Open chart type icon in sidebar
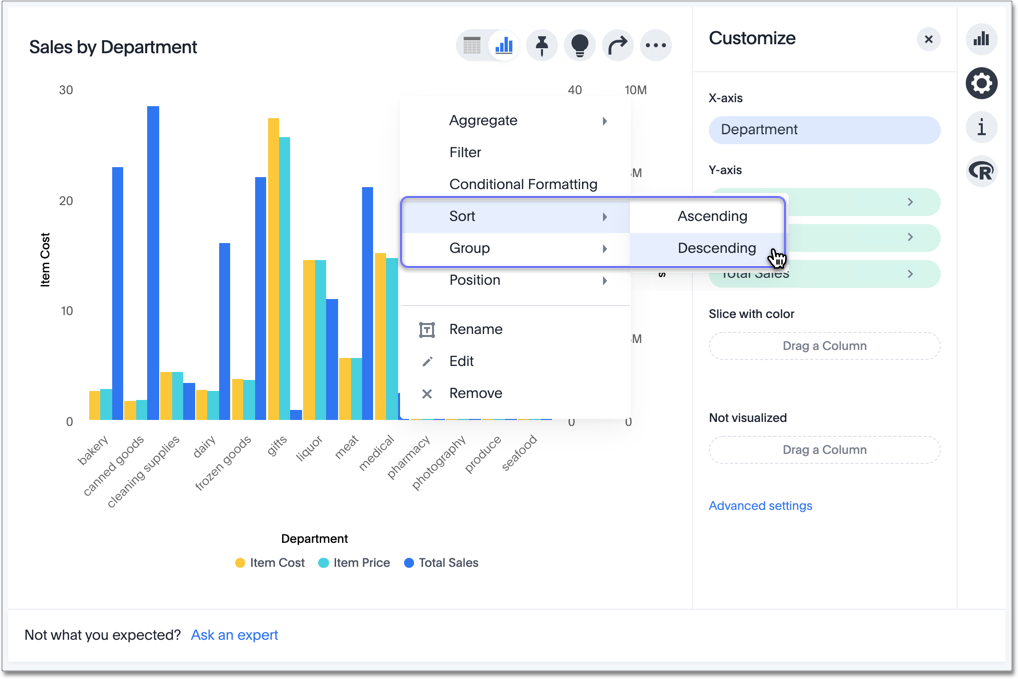The height and width of the screenshot is (679, 1018). [x=981, y=39]
